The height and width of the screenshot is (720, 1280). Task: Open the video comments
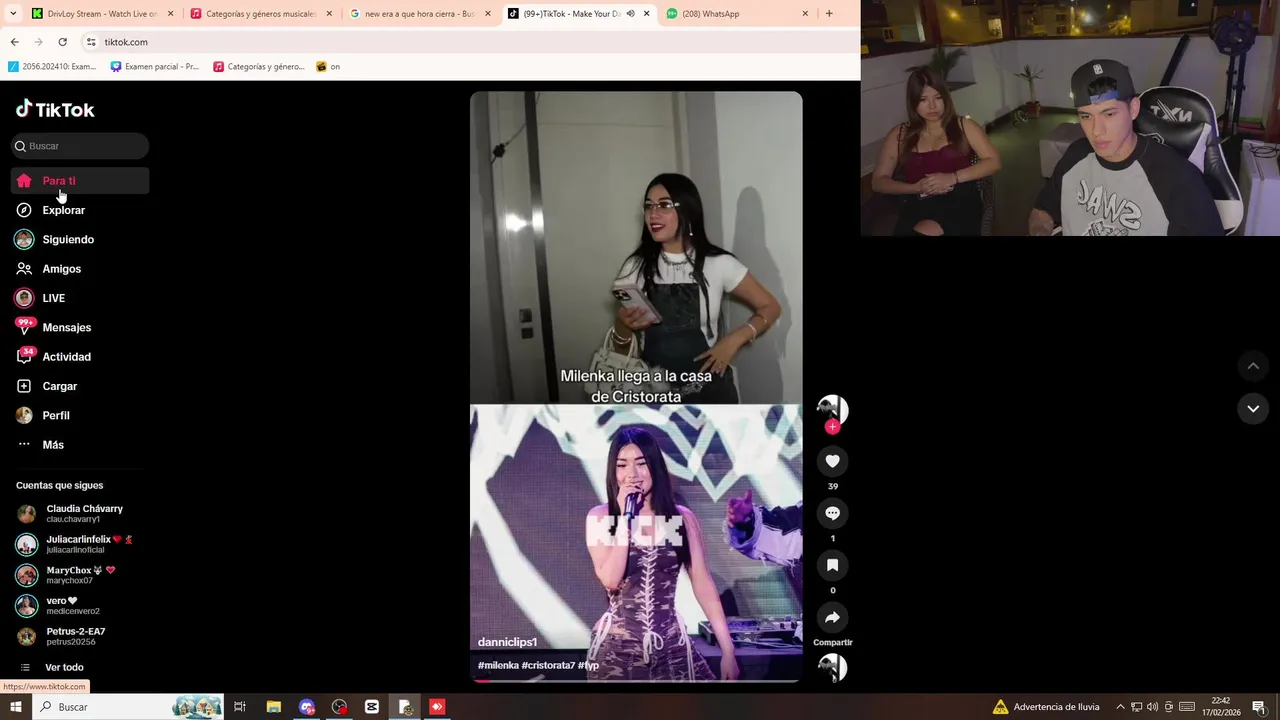click(832, 513)
